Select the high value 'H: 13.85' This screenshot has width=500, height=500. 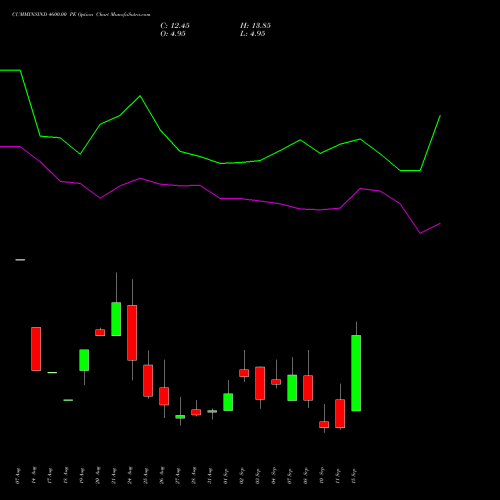pos(255,26)
